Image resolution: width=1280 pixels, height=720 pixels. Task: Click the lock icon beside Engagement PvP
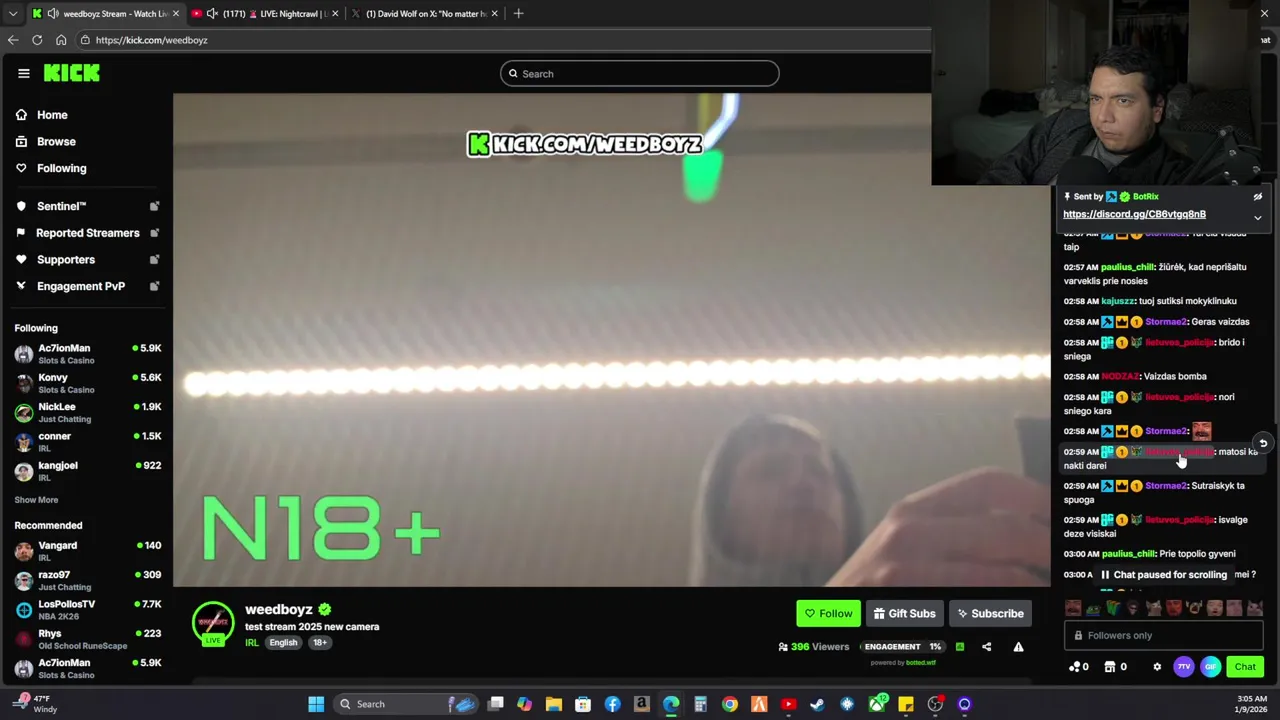(154, 286)
